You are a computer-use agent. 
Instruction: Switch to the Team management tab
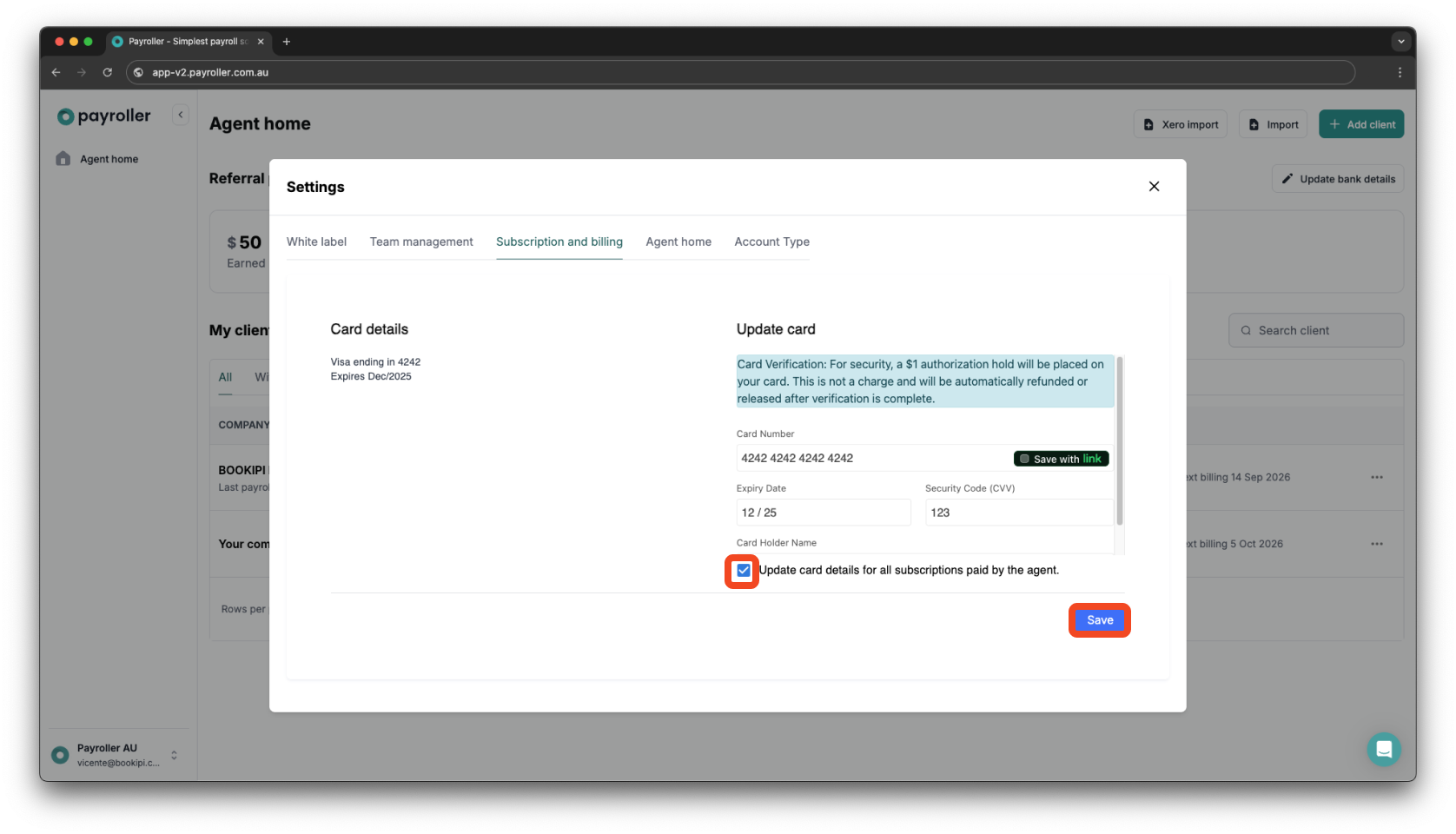tap(421, 242)
